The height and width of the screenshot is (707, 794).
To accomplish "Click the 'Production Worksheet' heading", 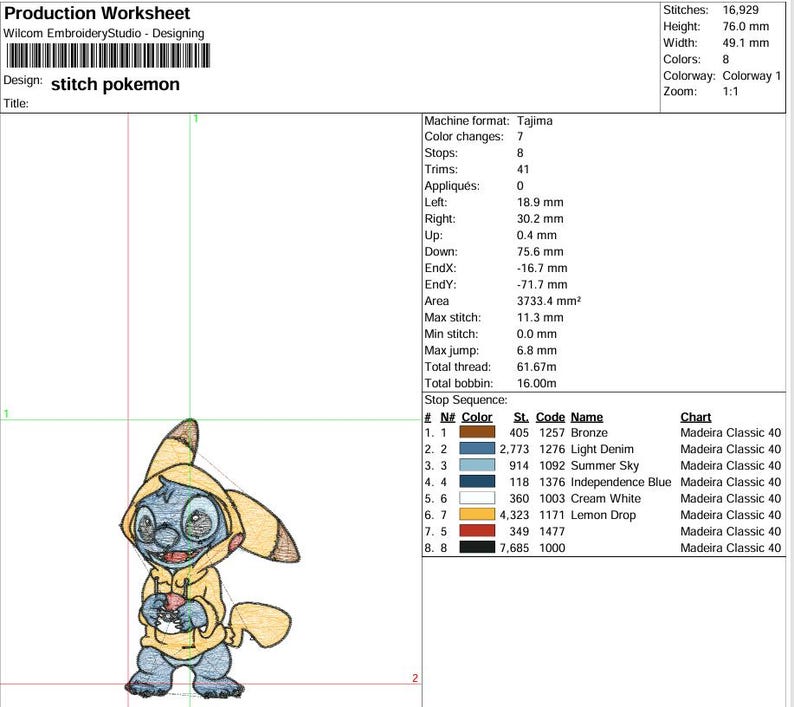I will pos(97,13).
